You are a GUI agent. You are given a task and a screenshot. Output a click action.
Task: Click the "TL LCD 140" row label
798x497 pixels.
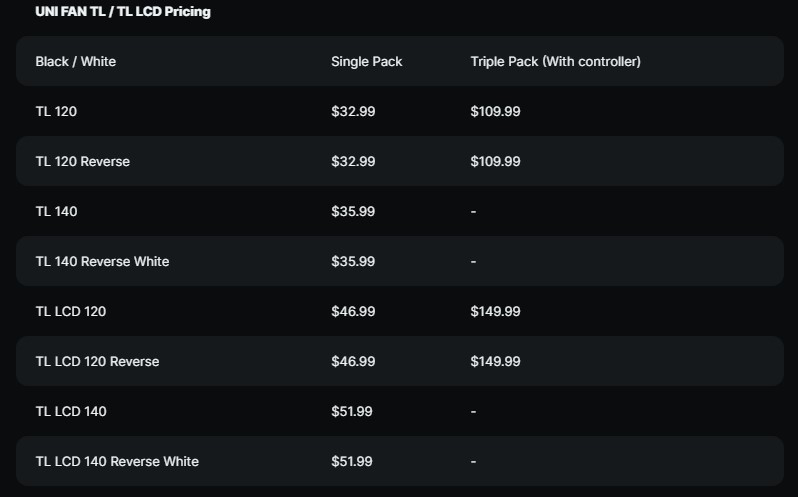[70, 412]
